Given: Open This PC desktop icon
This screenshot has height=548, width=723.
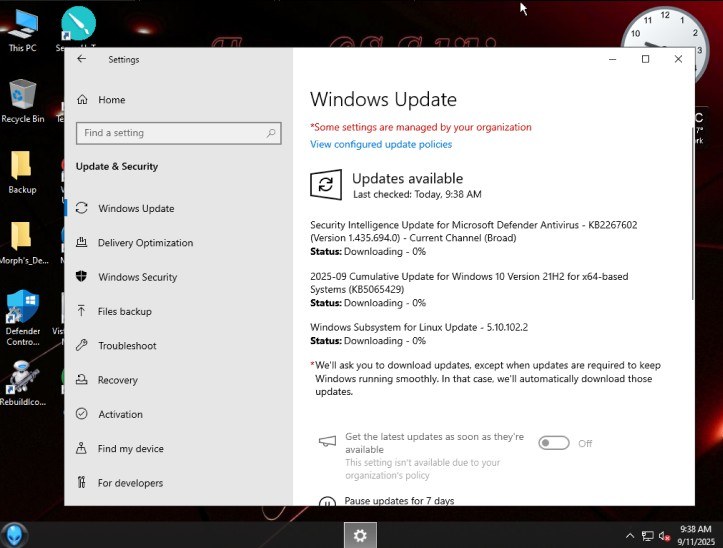Looking at the screenshot, I should click(22, 31).
